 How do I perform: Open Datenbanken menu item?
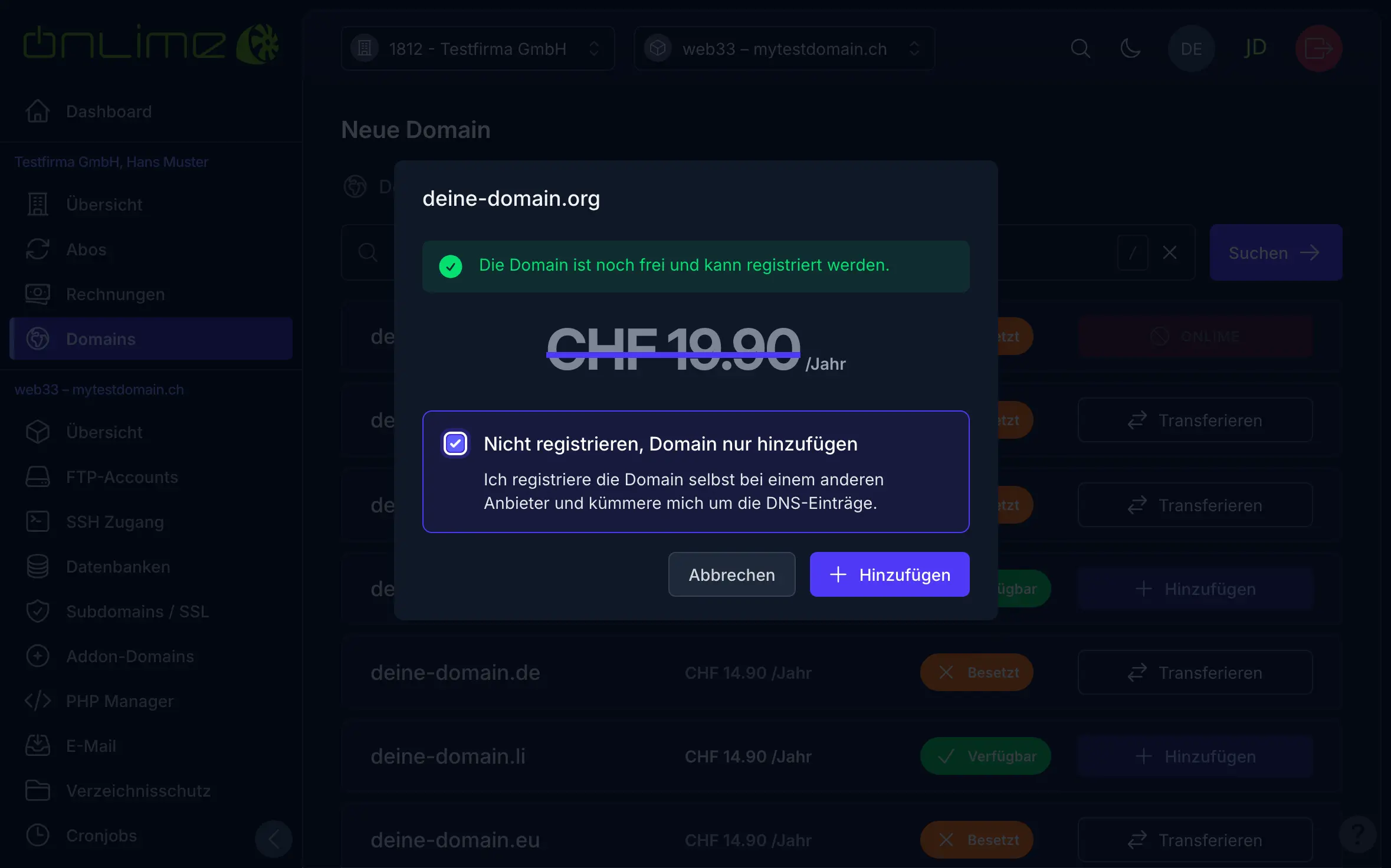tap(118, 567)
